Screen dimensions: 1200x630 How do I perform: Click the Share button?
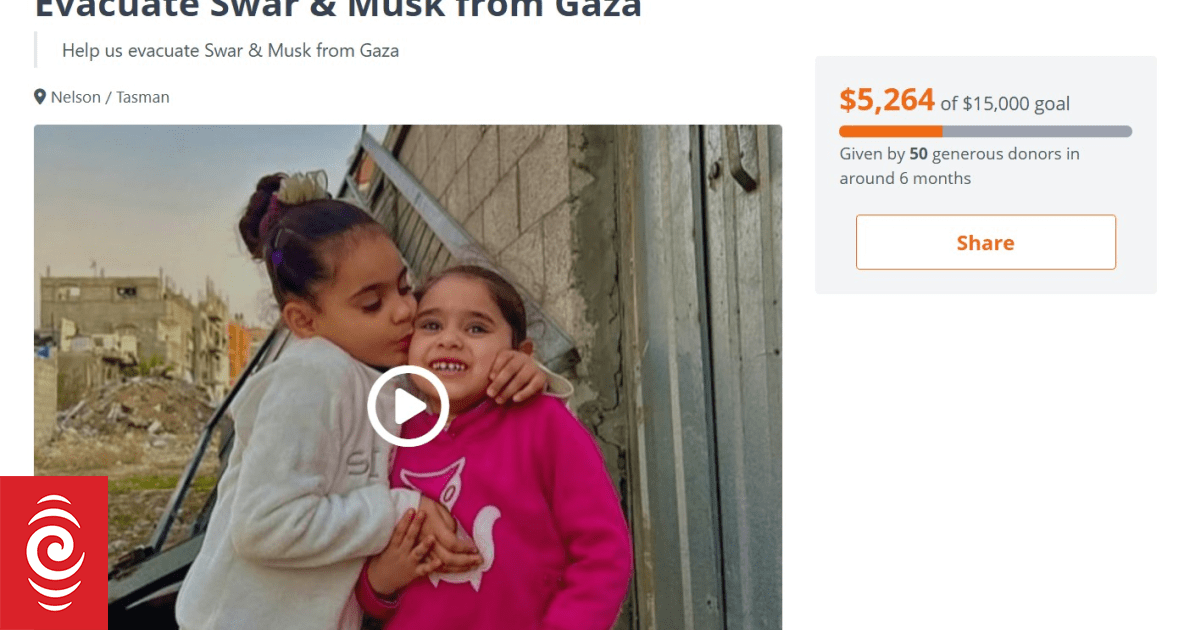(985, 242)
